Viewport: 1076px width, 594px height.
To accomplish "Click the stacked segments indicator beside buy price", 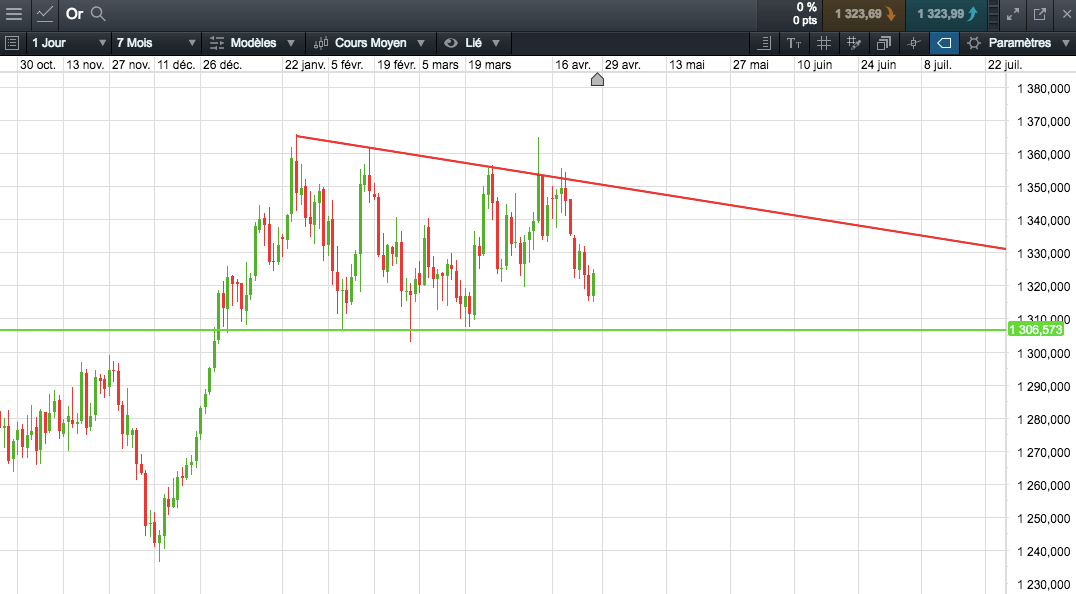I will 994,14.
